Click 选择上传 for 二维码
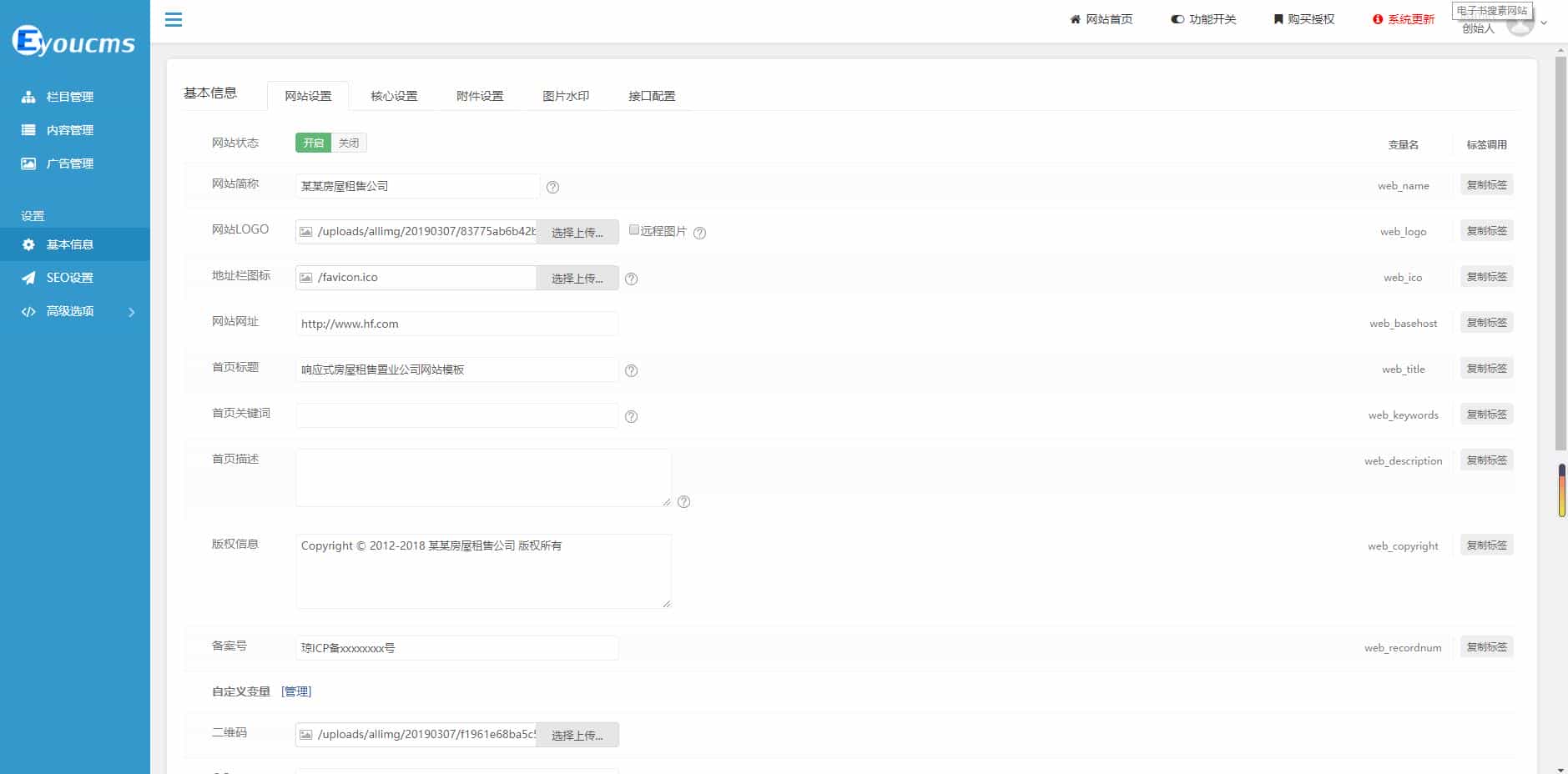The image size is (1568, 774). point(577,735)
